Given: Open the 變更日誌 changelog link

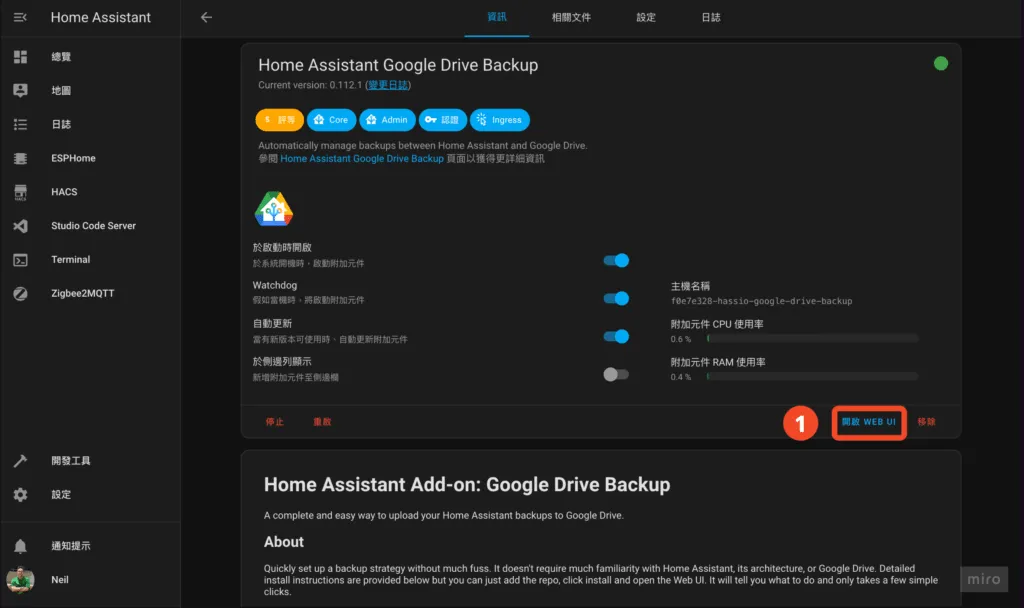Looking at the screenshot, I should (388, 85).
